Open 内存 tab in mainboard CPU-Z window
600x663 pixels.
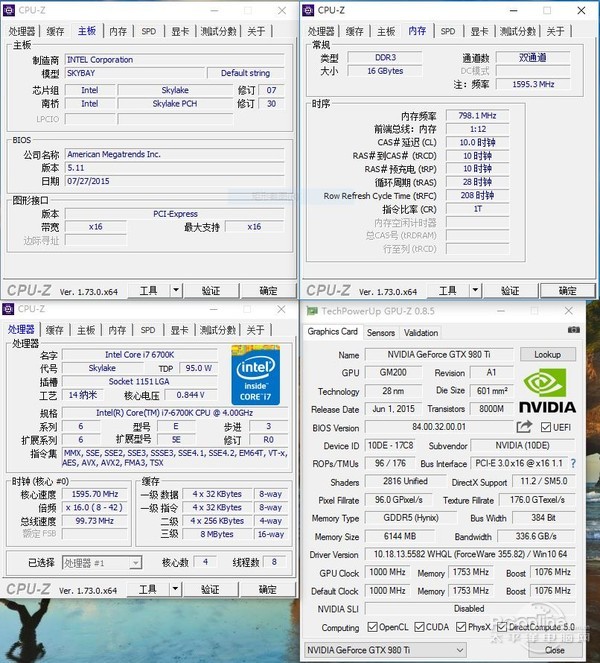click(x=118, y=31)
